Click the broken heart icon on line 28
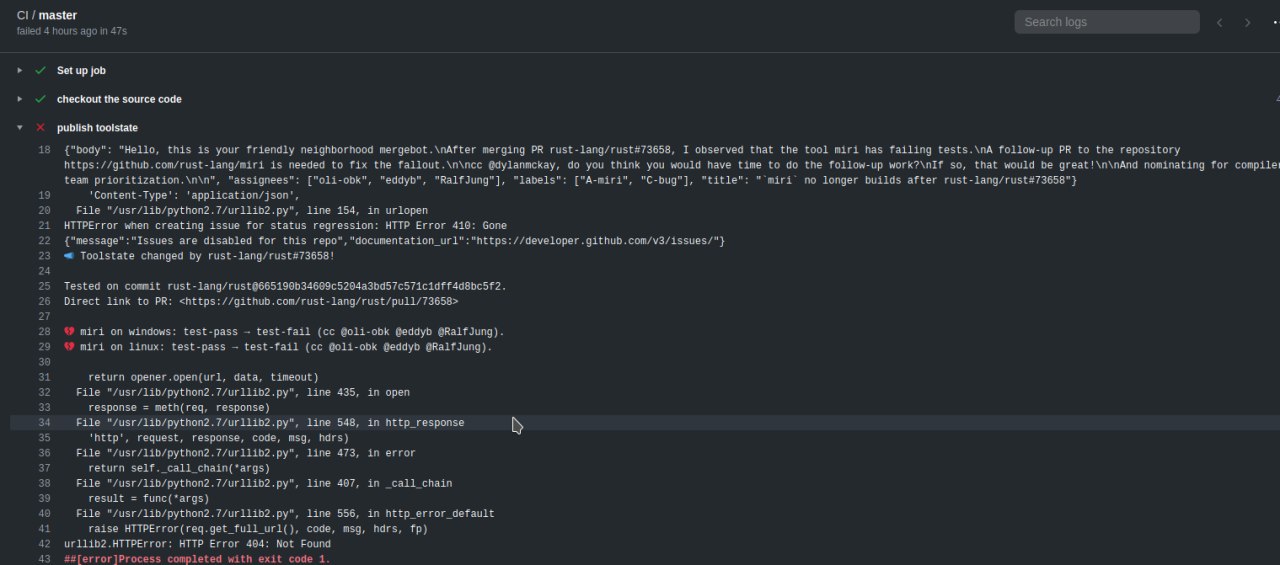 70,332
